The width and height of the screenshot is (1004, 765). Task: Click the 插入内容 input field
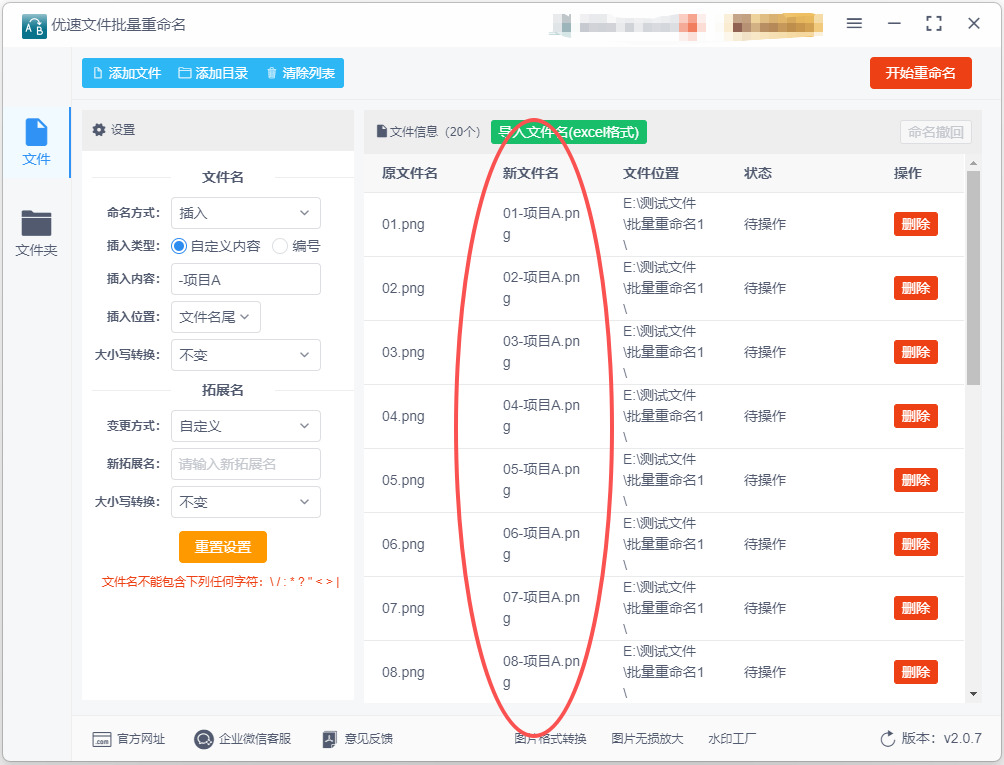tap(246, 280)
